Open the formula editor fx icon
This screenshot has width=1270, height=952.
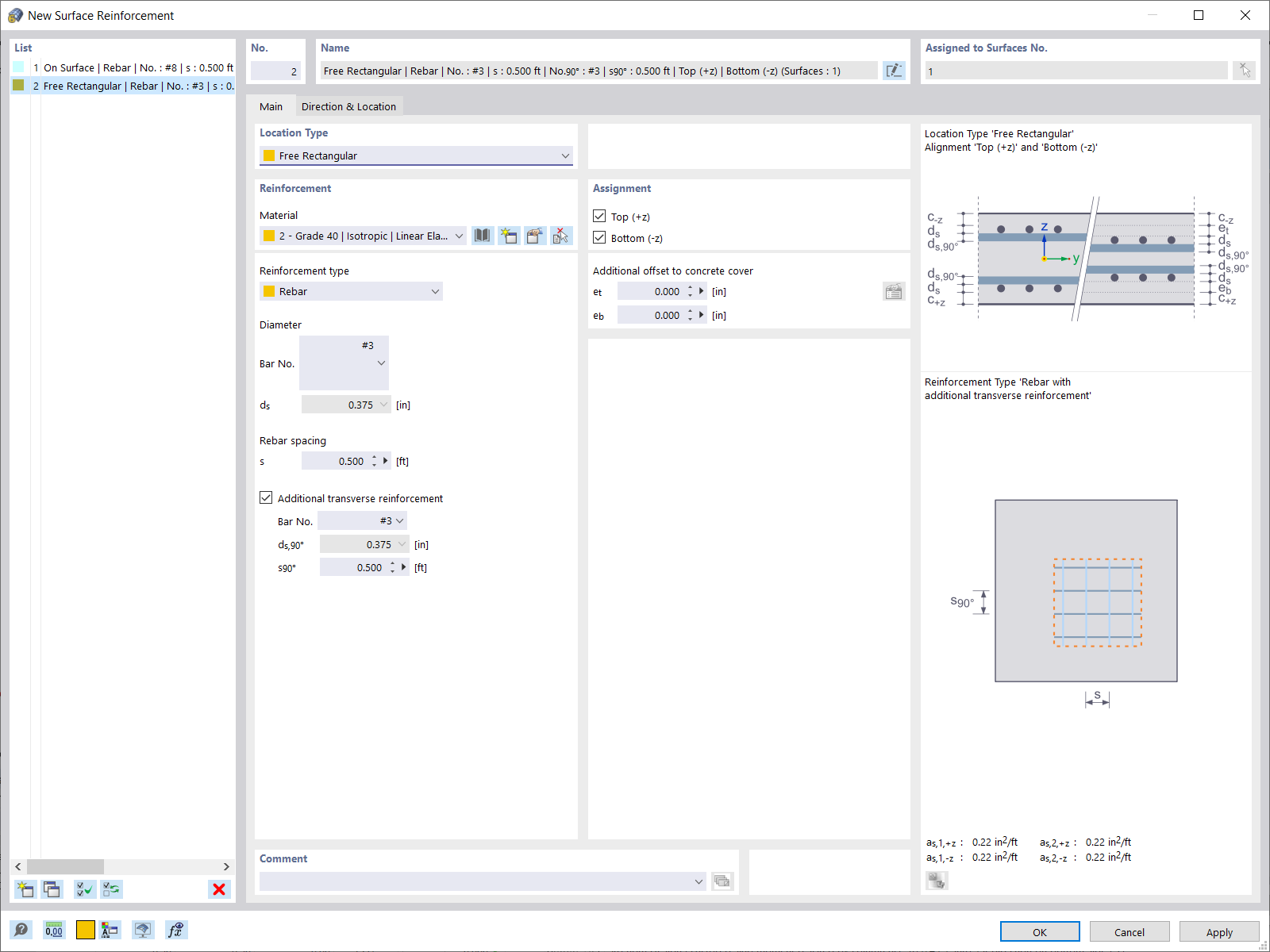point(175,929)
